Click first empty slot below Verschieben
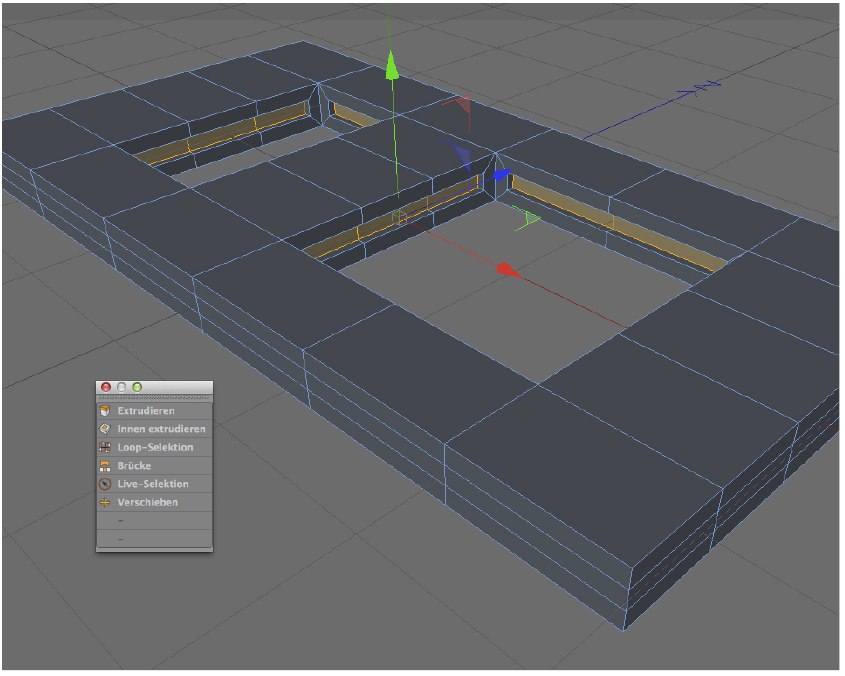 click(154, 521)
